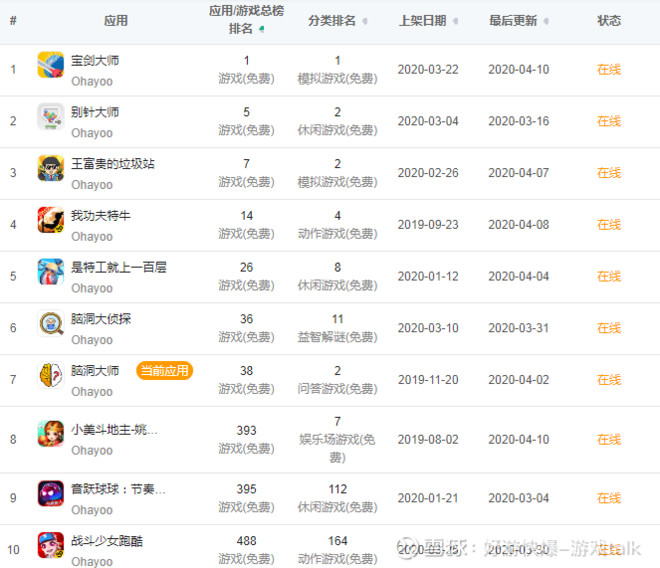
Task: Click the 当前应用 orange badge
Action: coord(164,371)
